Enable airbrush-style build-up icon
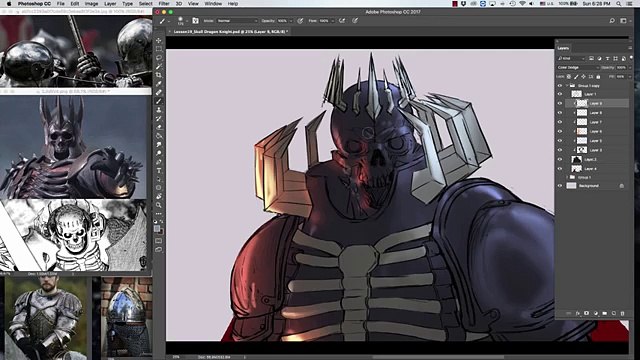The image size is (640, 360). coord(342,20)
